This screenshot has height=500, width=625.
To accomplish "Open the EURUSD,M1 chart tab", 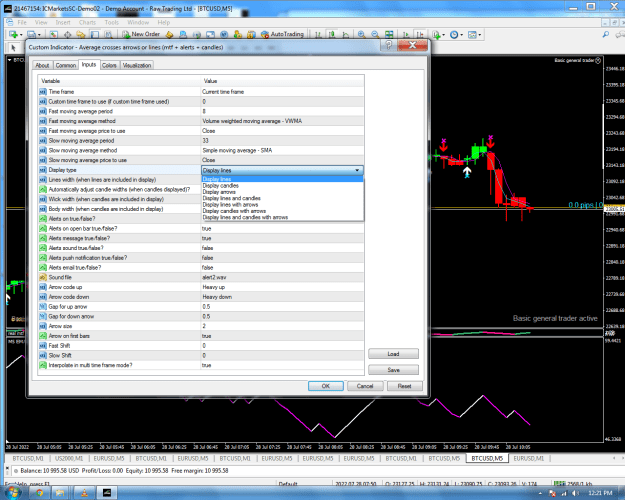I will pyautogui.click(x=529, y=459).
